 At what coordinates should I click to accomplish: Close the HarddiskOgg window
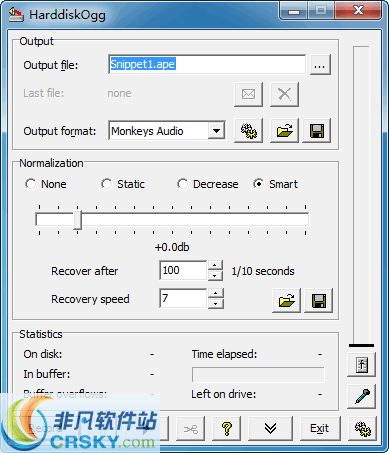(359, 11)
